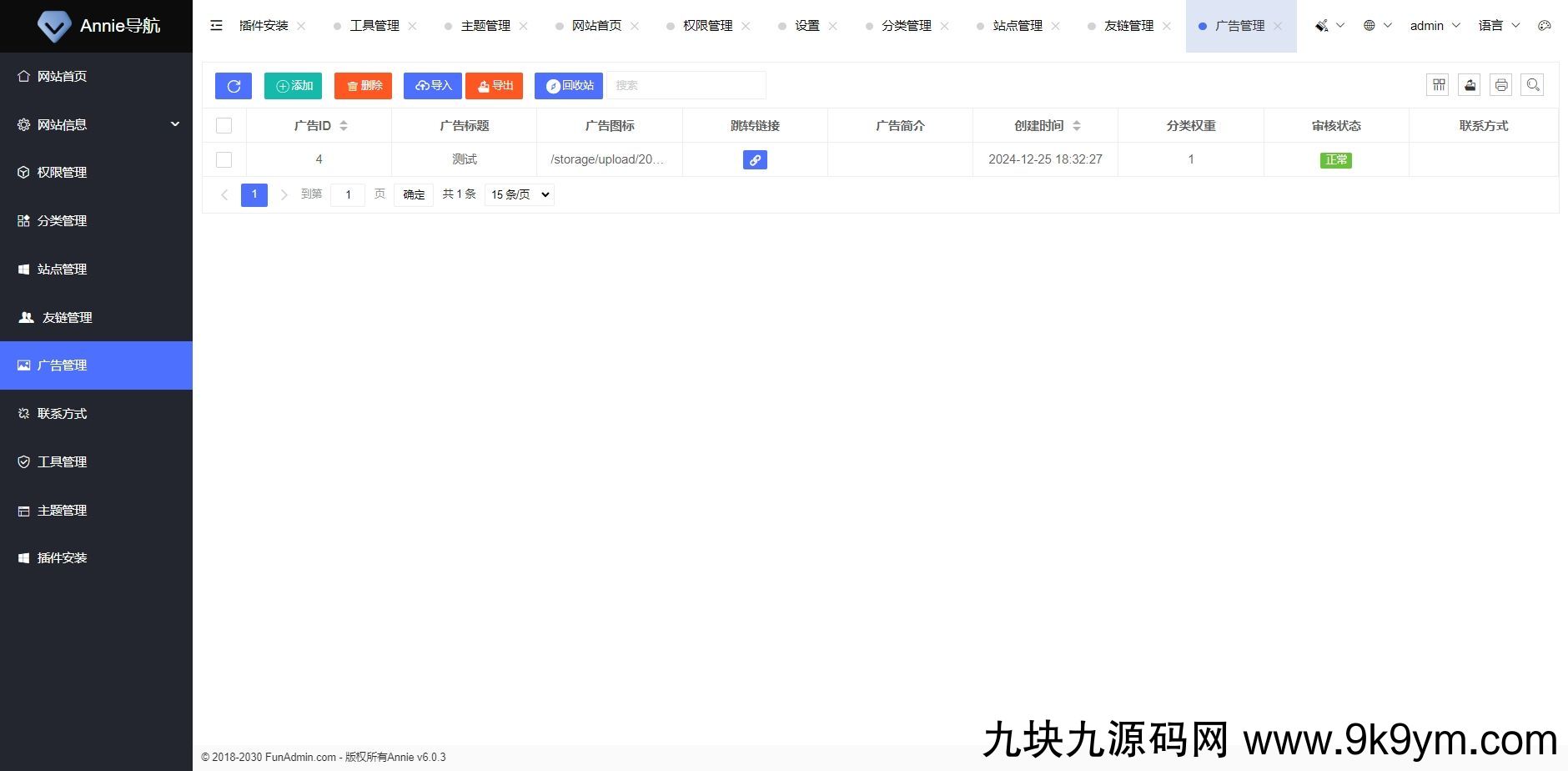1568x771 pixels.
Task: Click the table export icon in the top-right toolbar
Action: pyautogui.click(x=1470, y=85)
